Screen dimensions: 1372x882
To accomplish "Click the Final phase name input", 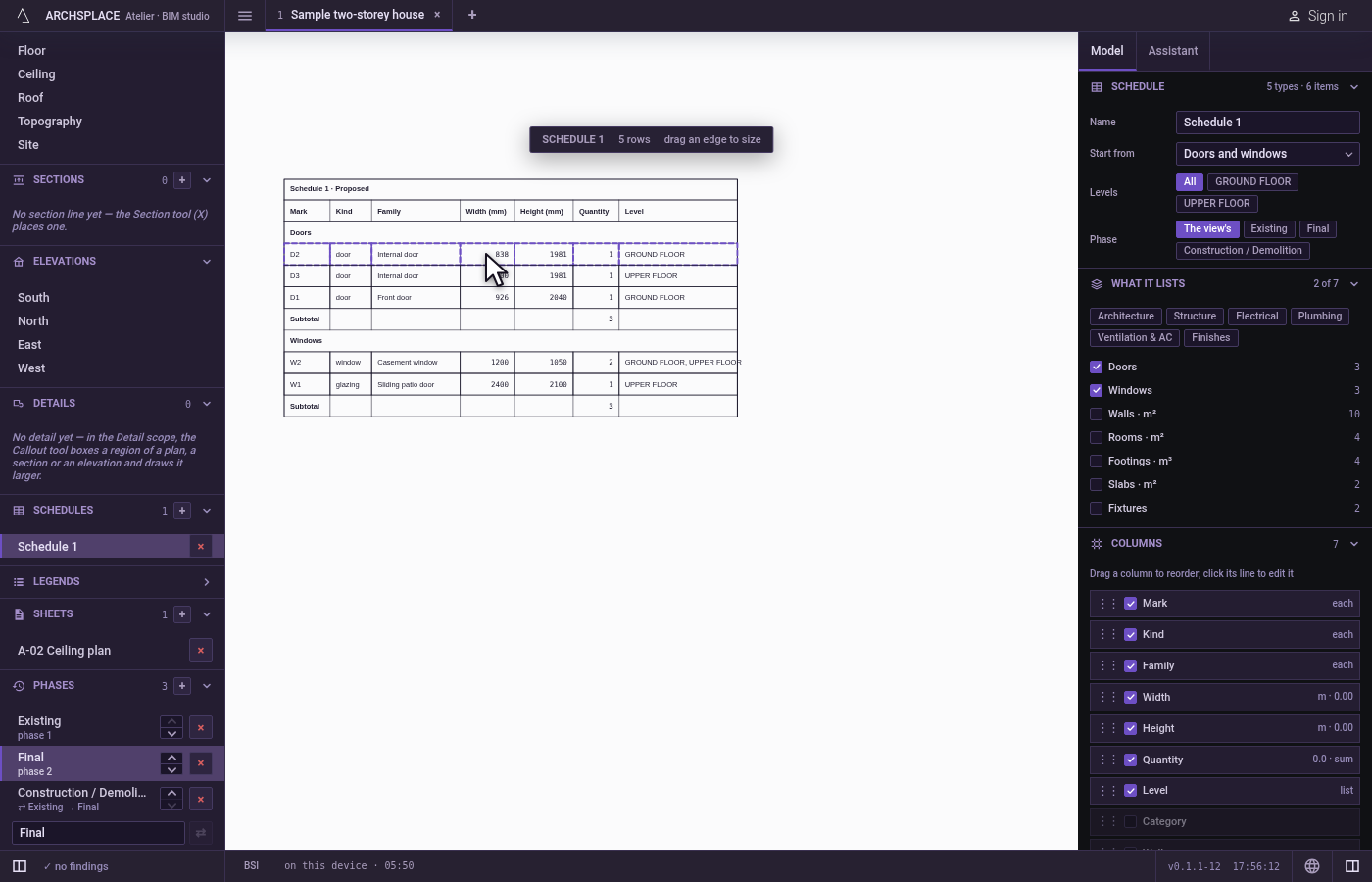I will [x=98, y=833].
